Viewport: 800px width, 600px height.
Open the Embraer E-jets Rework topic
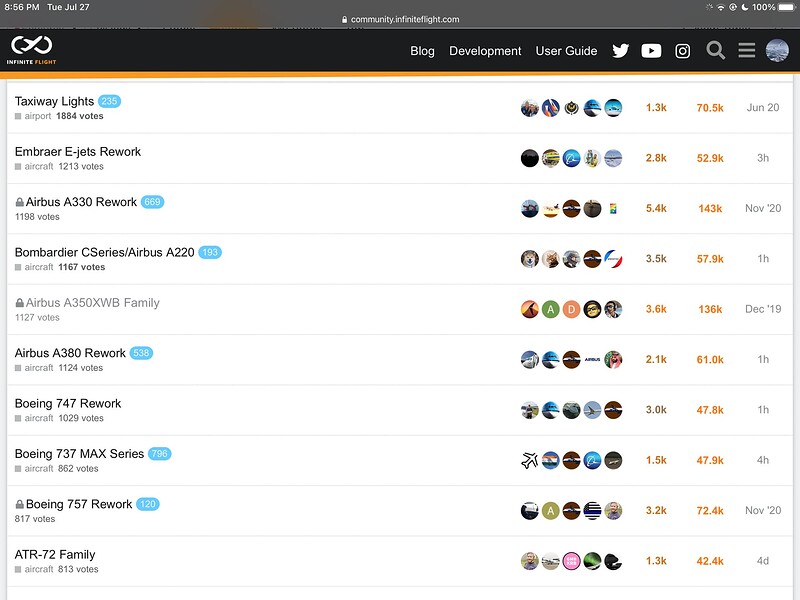(x=78, y=152)
